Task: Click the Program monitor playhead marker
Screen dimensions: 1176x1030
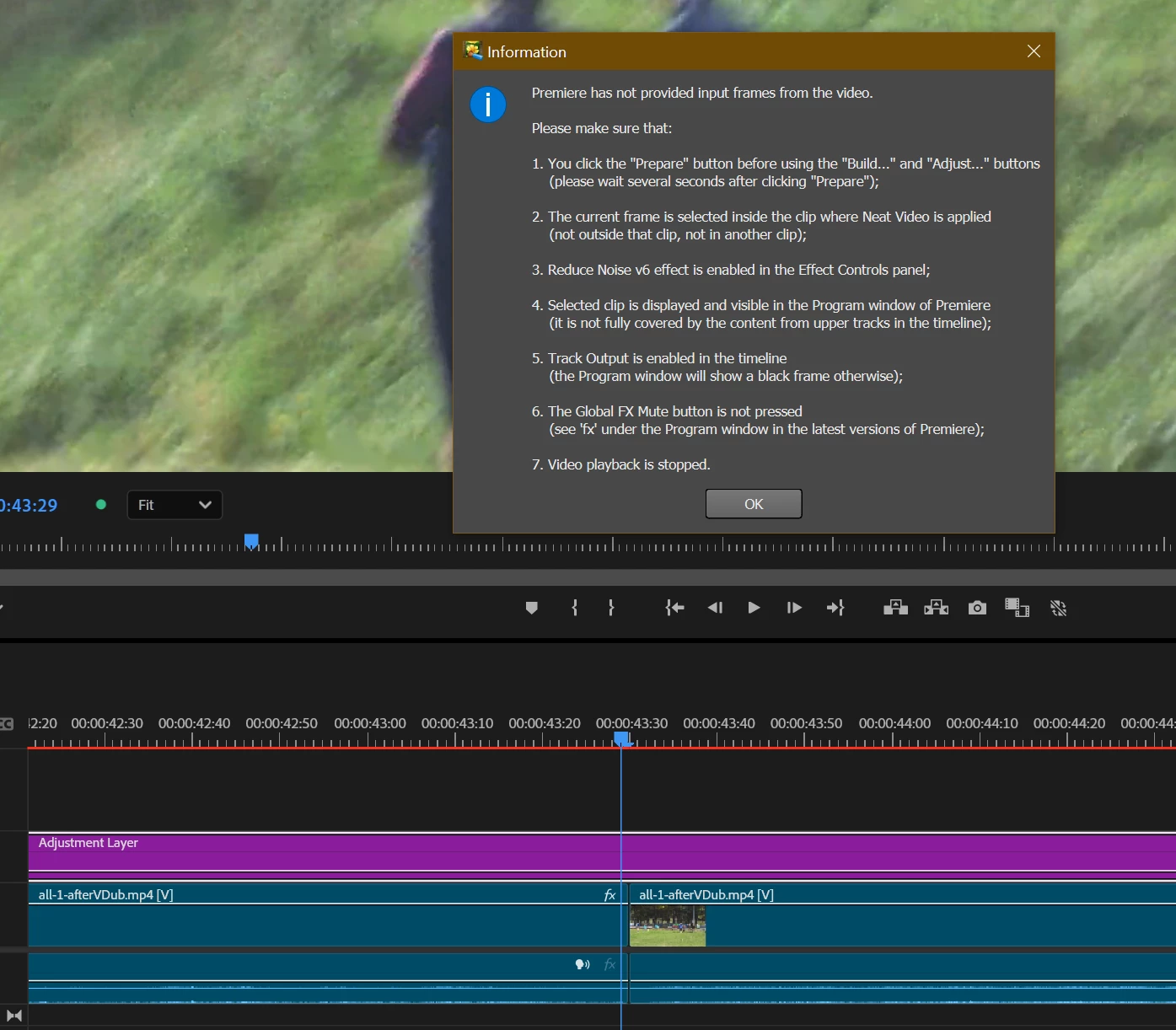Action: (251, 541)
